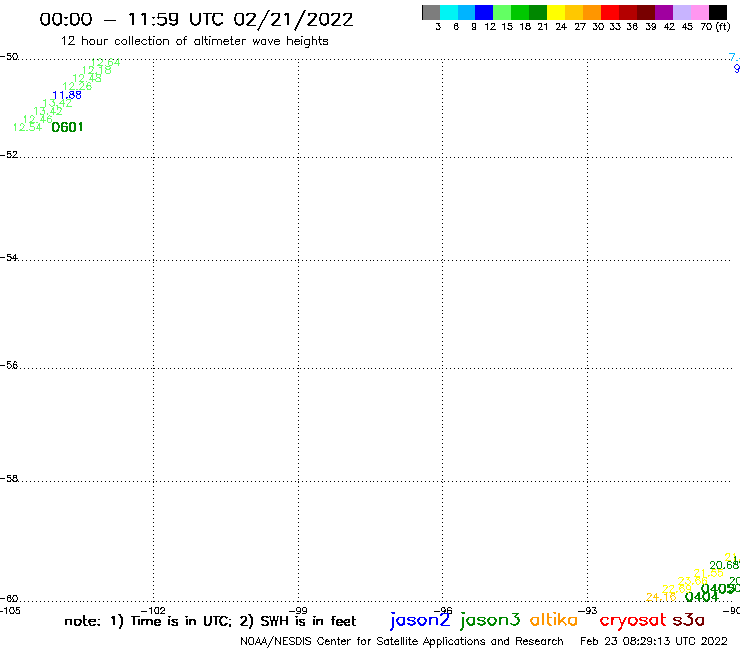
Task: Click the -99 longitude axis label
Action: (298, 611)
